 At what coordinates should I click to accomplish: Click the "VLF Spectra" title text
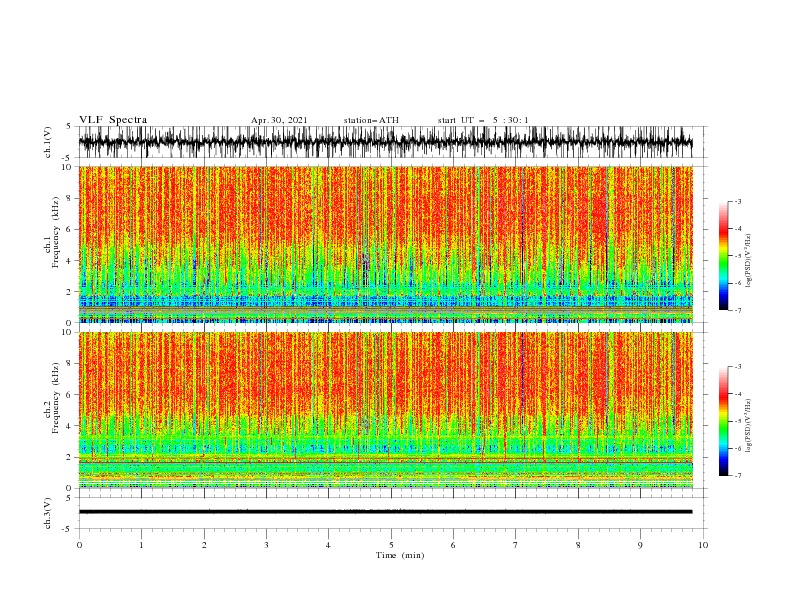[x=113, y=120]
